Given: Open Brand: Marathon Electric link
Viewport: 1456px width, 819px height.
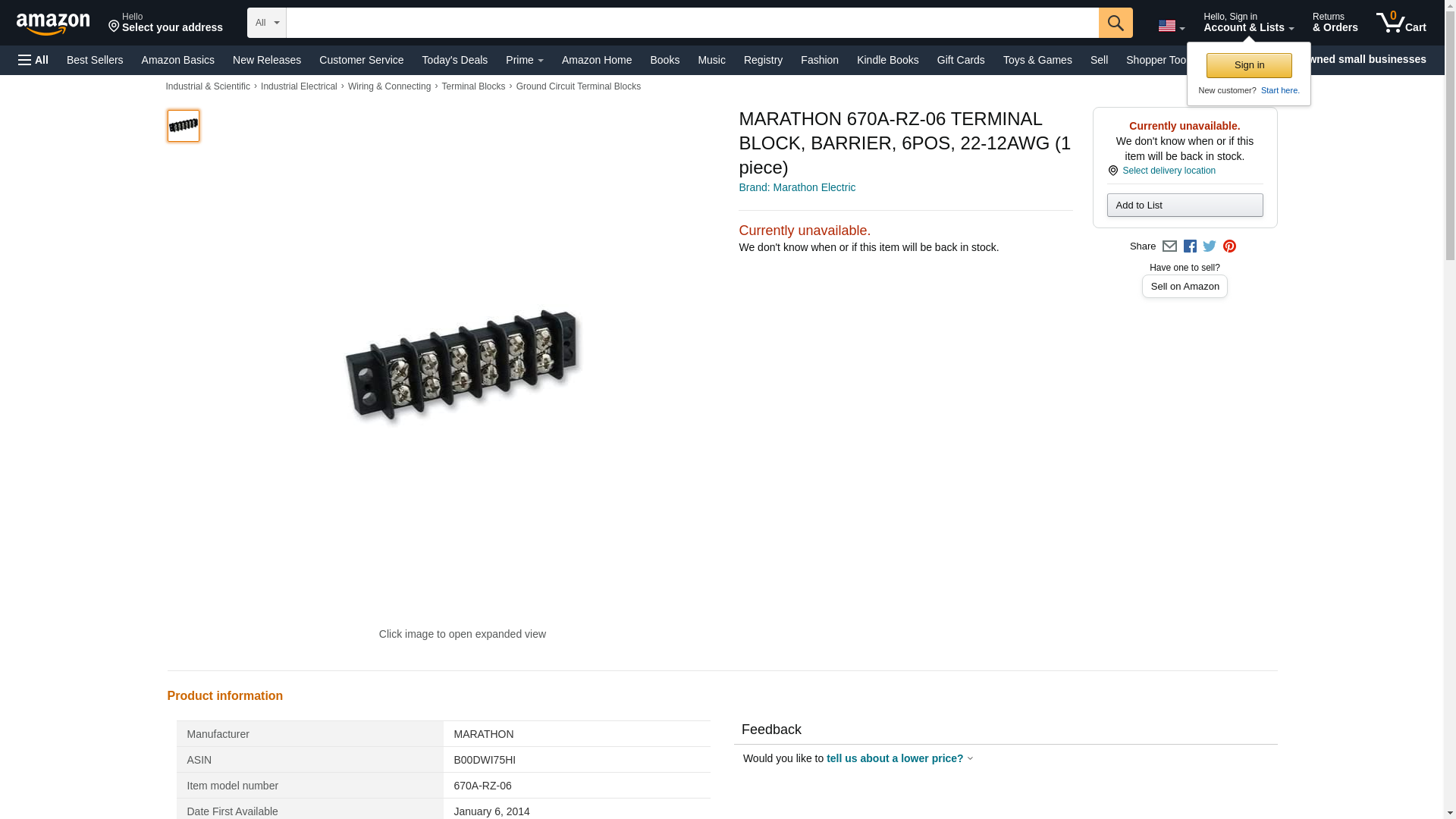Looking at the screenshot, I should (796, 187).
